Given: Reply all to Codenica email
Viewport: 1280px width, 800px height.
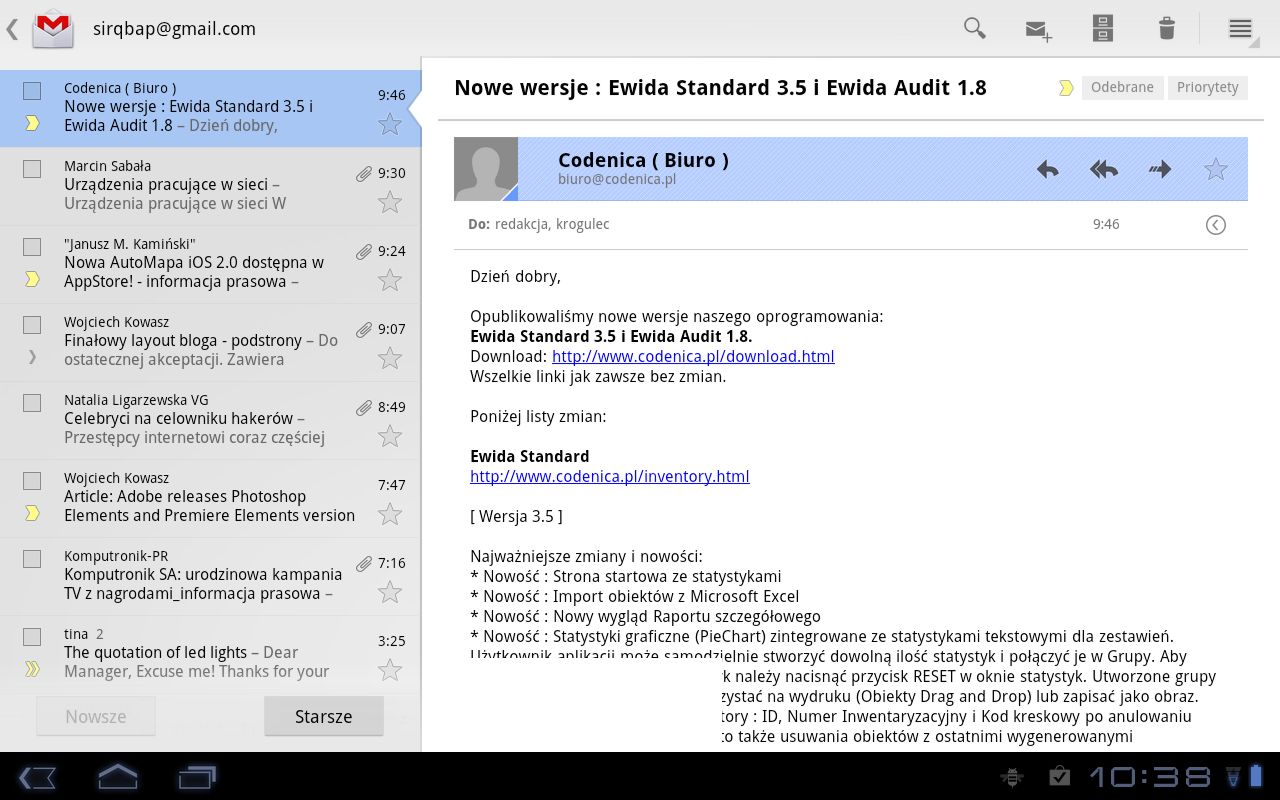Looking at the screenshot, I should coord(1103,169).
